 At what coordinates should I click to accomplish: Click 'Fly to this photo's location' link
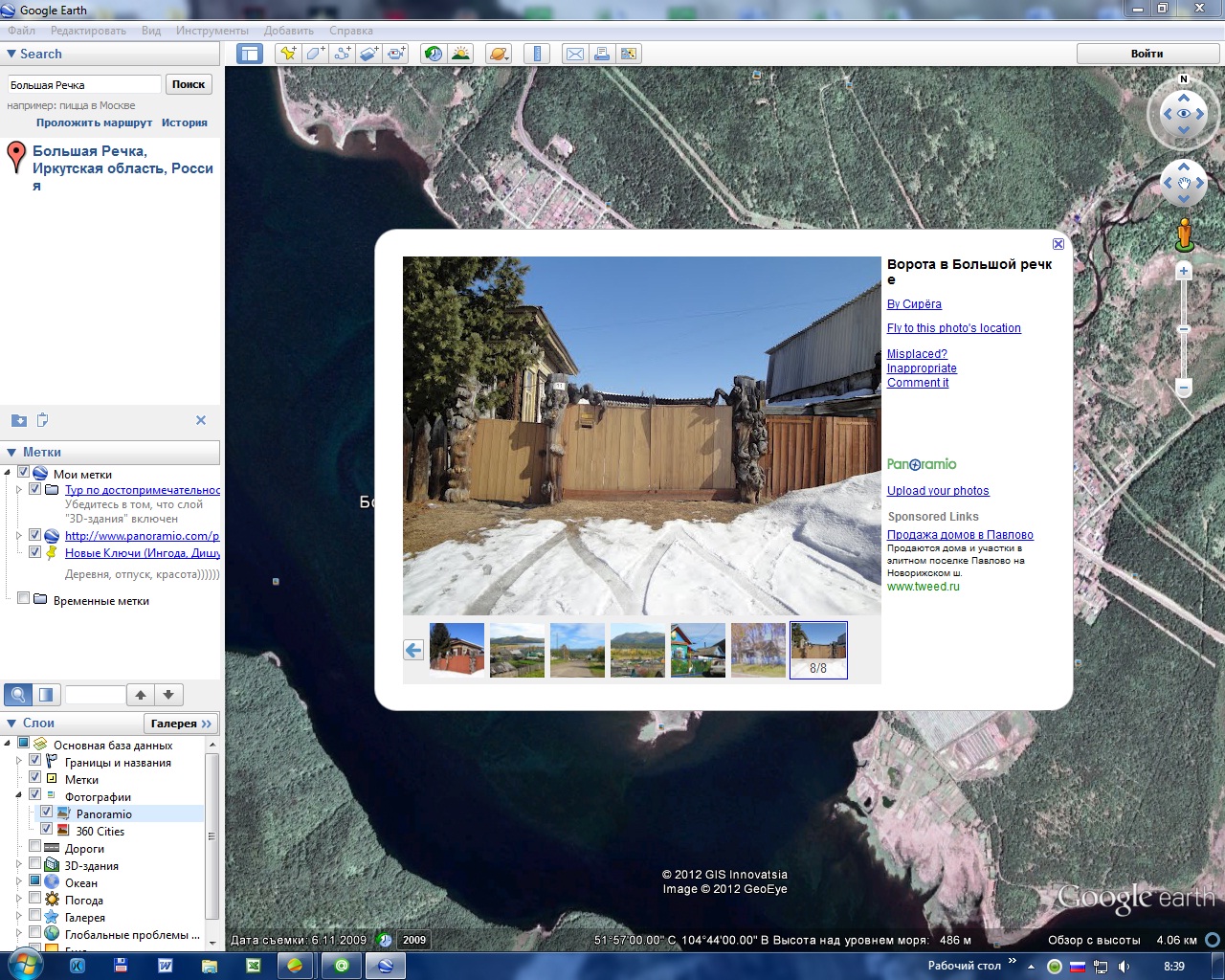pos(953,328)
